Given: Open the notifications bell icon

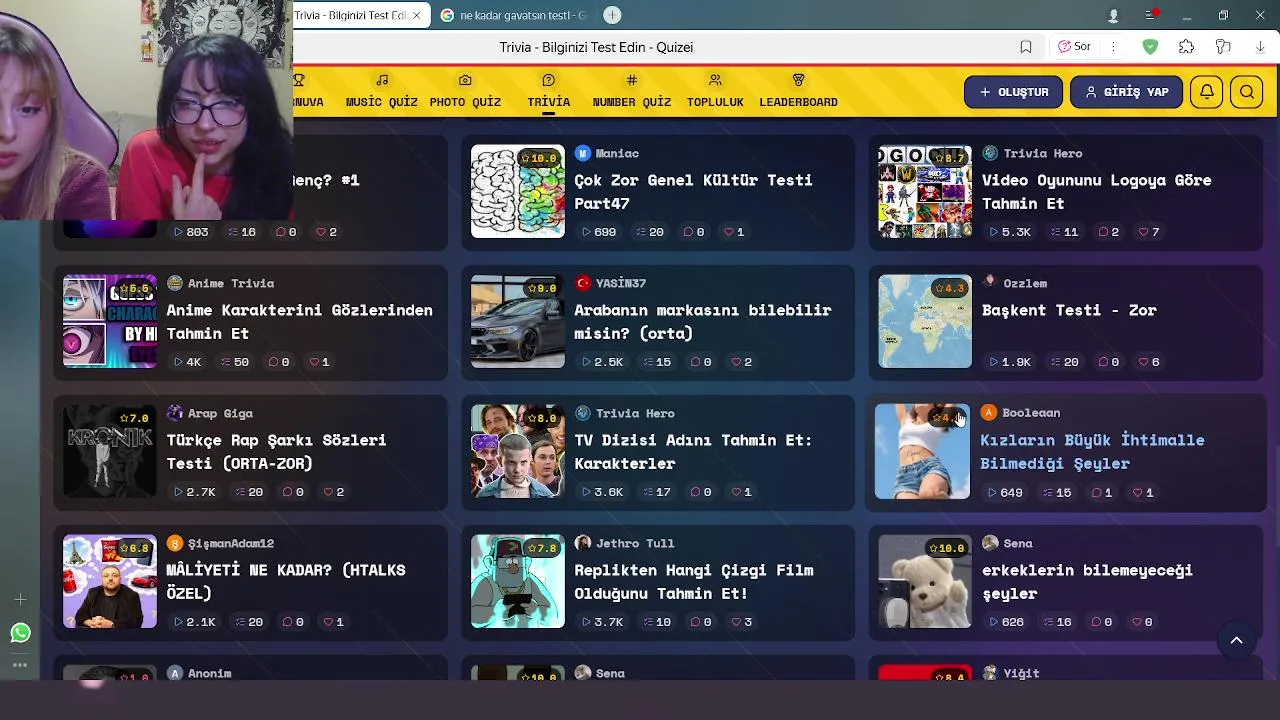Looking at the screenshot, I should tap(1207, 92).
